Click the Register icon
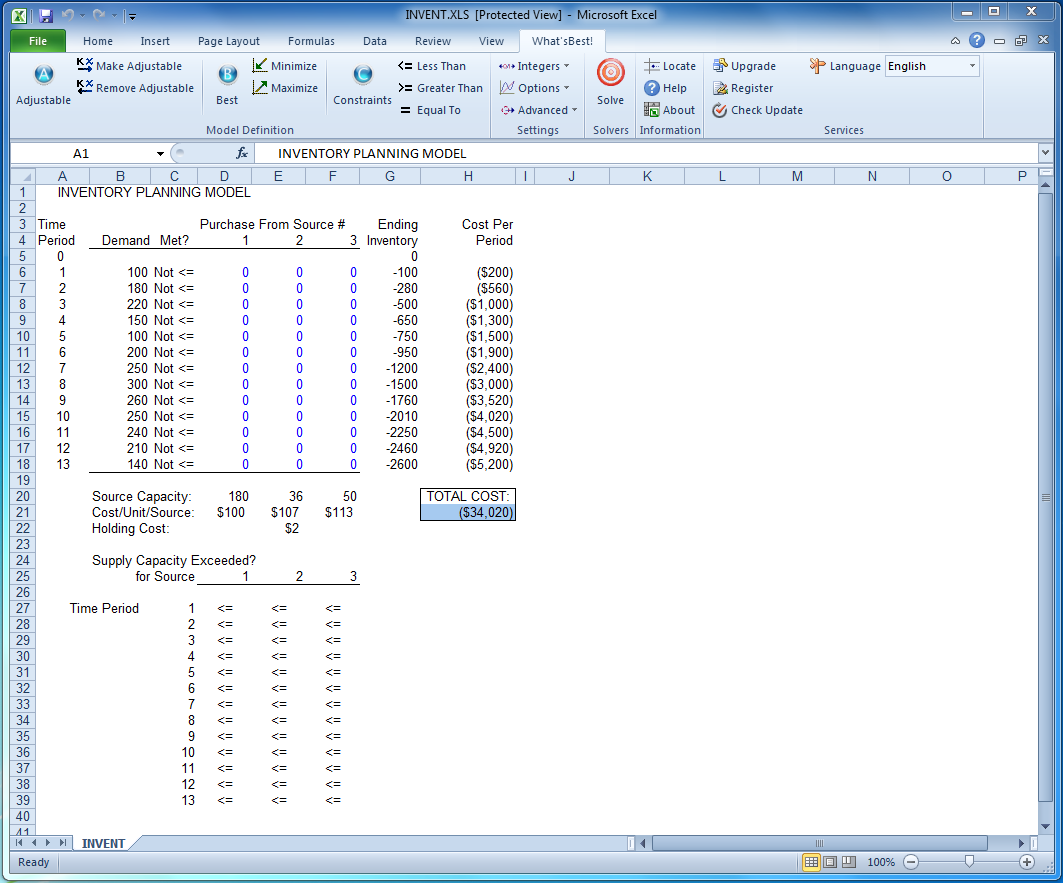Image resolution: width=1063 pixels, height=883 pixels. [x=720, y=88]
